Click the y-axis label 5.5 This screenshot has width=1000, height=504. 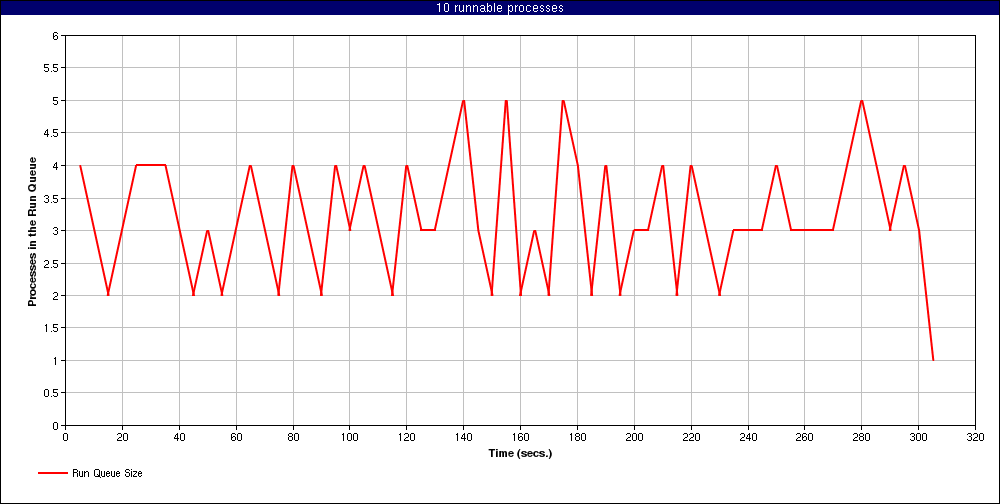(x=52, y=68)
